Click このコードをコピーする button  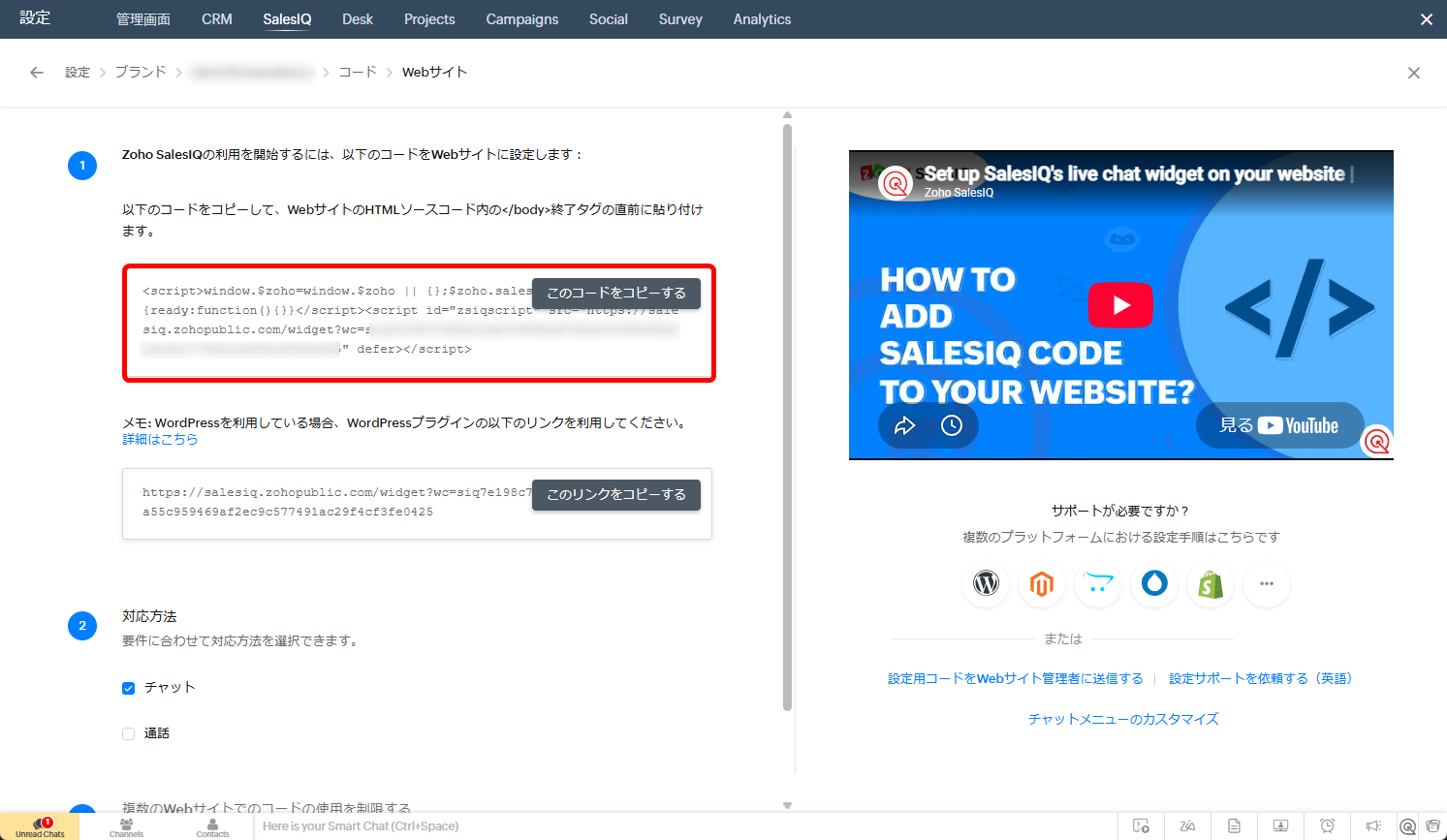pyautogui.click(x=616, y=293)
